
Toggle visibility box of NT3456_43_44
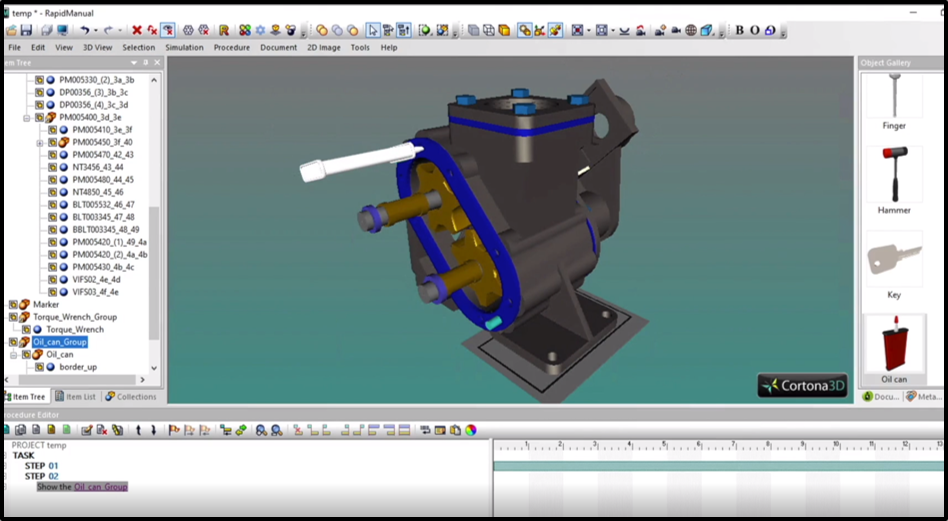53,167
